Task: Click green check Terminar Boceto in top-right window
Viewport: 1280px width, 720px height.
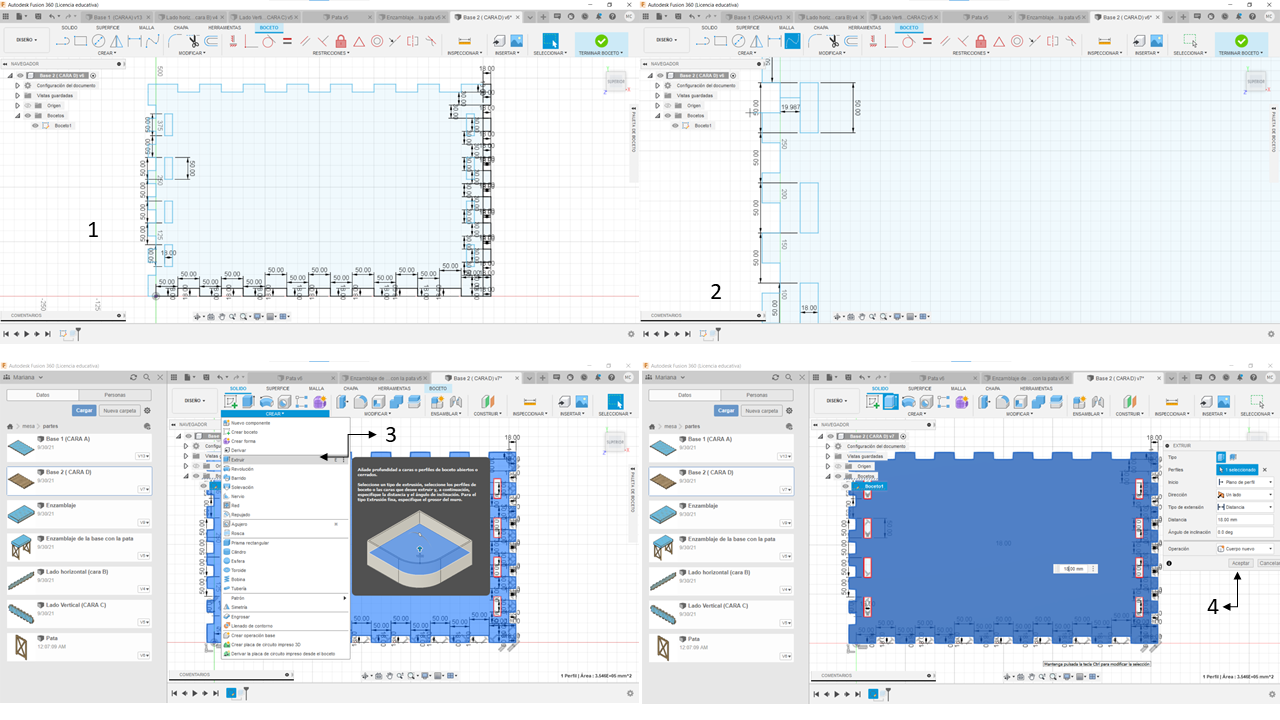Action: (1241, 41)
